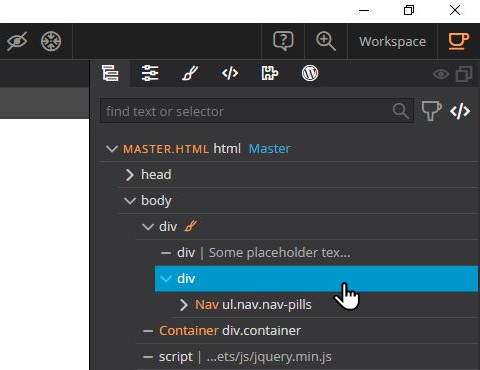This screenshot has width=480, height=370.
Task: Open the style brush panel tab
Action: pyautogui.click(x=190, y=73)
